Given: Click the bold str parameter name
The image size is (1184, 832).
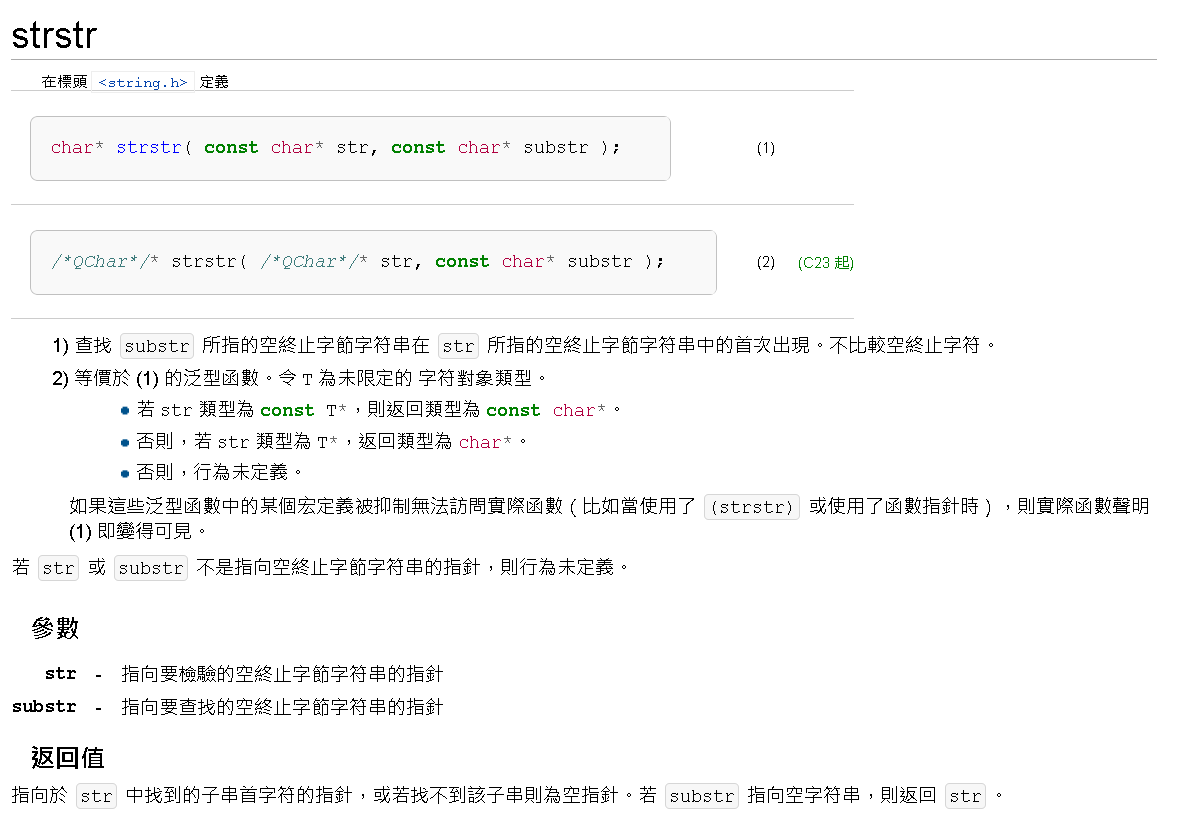Looking at the screenshot, I should coord(60,673).
